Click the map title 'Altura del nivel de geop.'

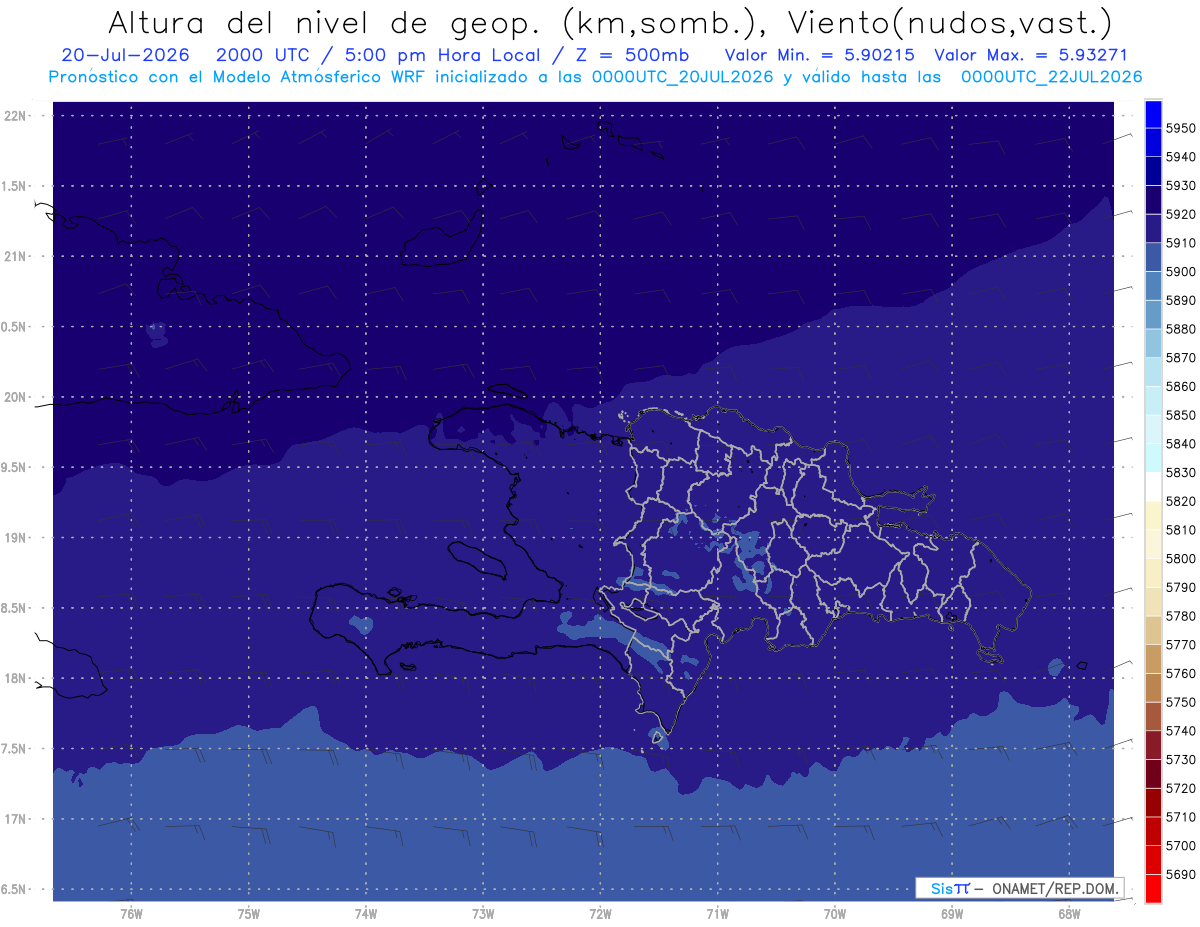click(325, 22)
